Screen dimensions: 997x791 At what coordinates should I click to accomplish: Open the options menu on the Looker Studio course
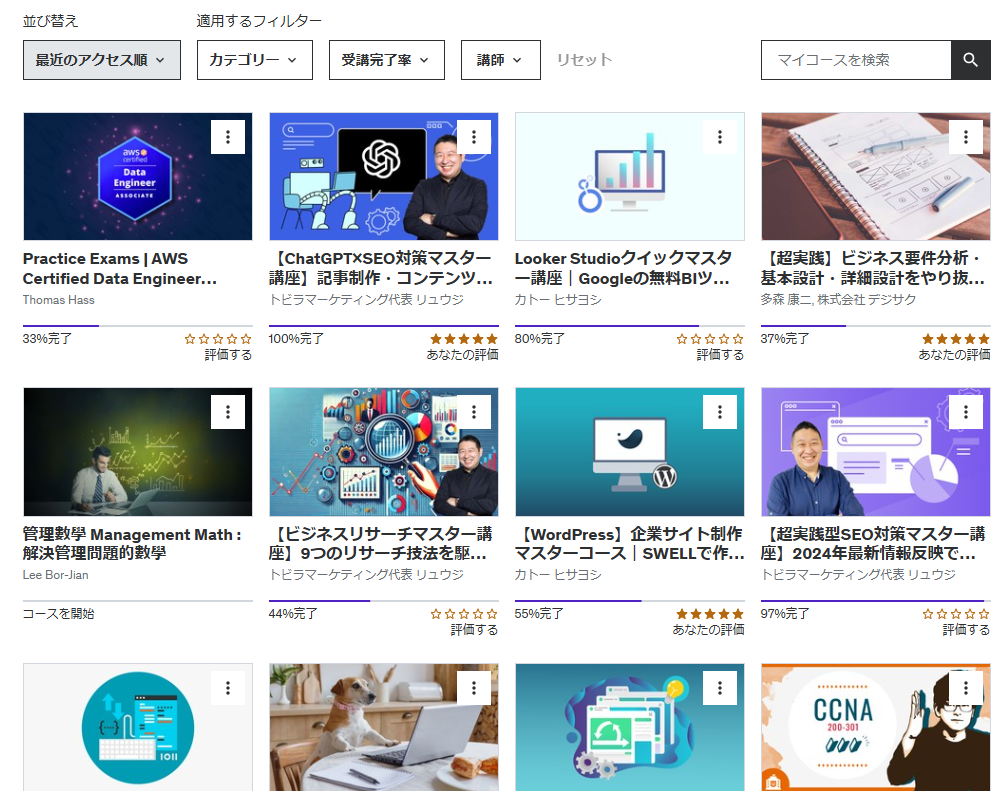coord(720,136)
